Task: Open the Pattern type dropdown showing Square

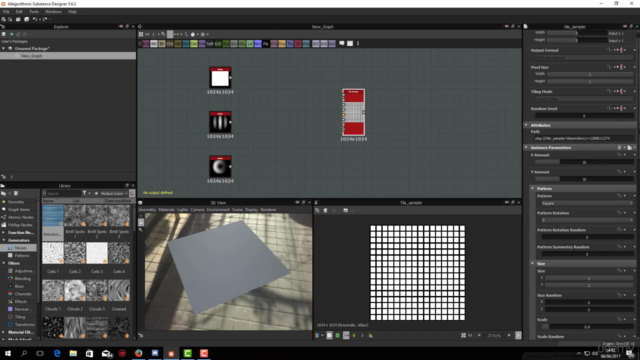Action: [x=587, y=203]
